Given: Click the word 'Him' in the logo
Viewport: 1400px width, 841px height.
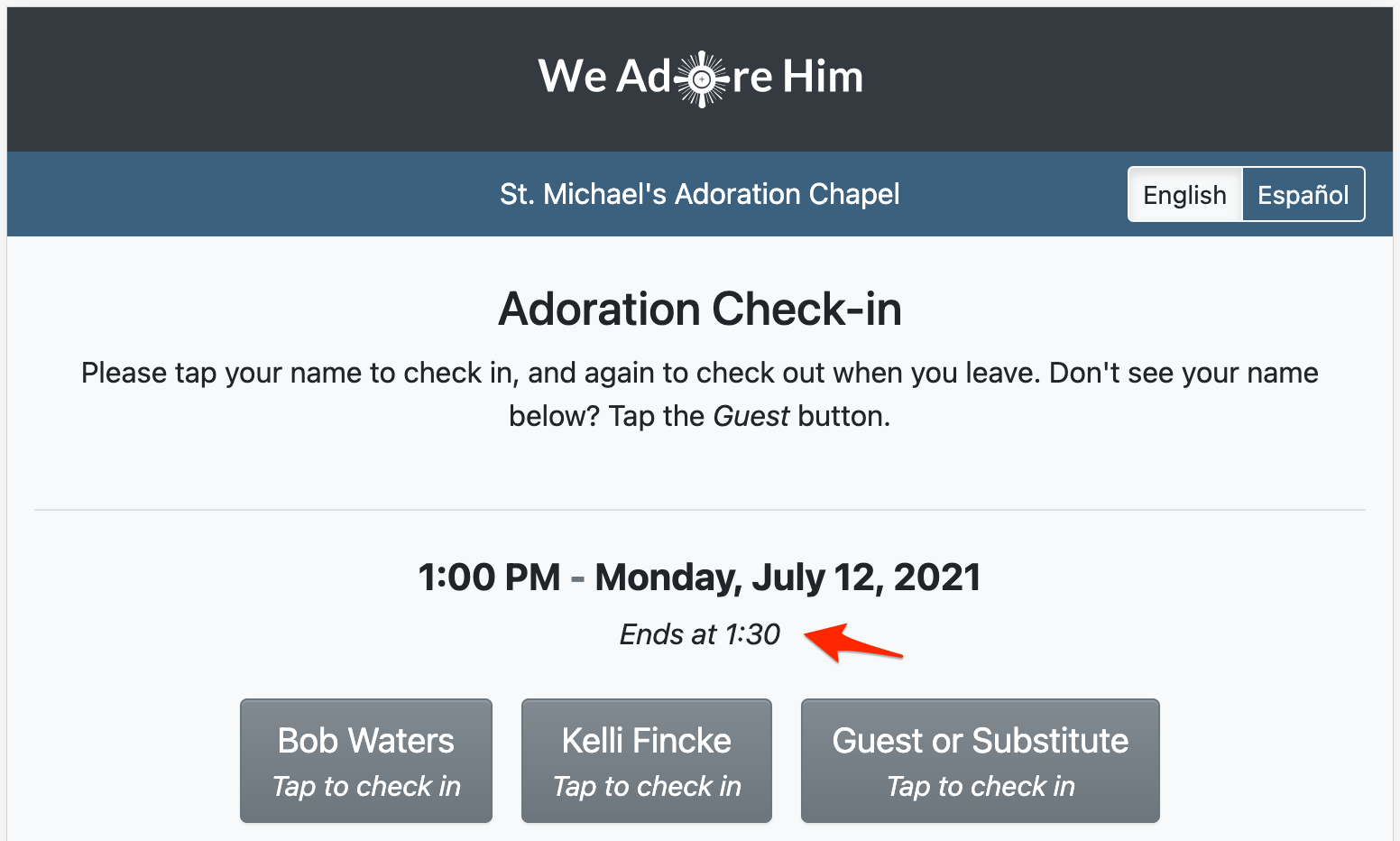Looking at the screenshot, I should point(823,77).
